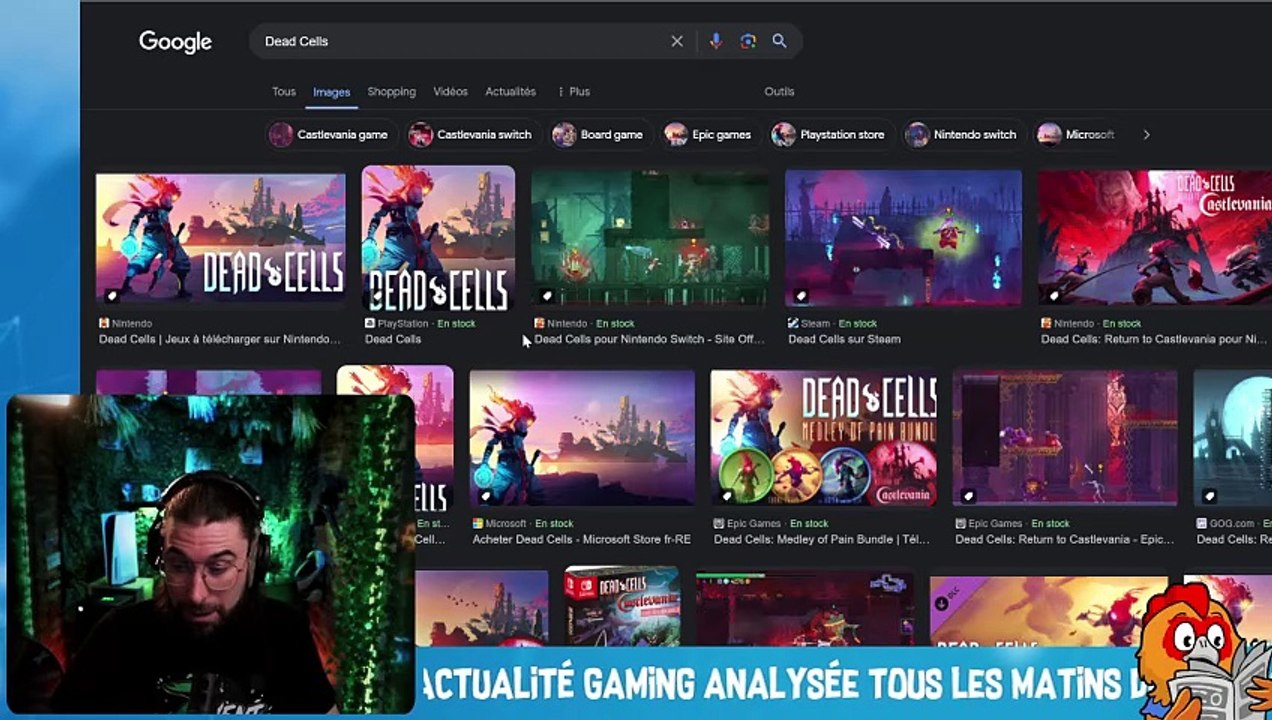Open the Return to Castlevania Nintendo image

coord(1155,238)
